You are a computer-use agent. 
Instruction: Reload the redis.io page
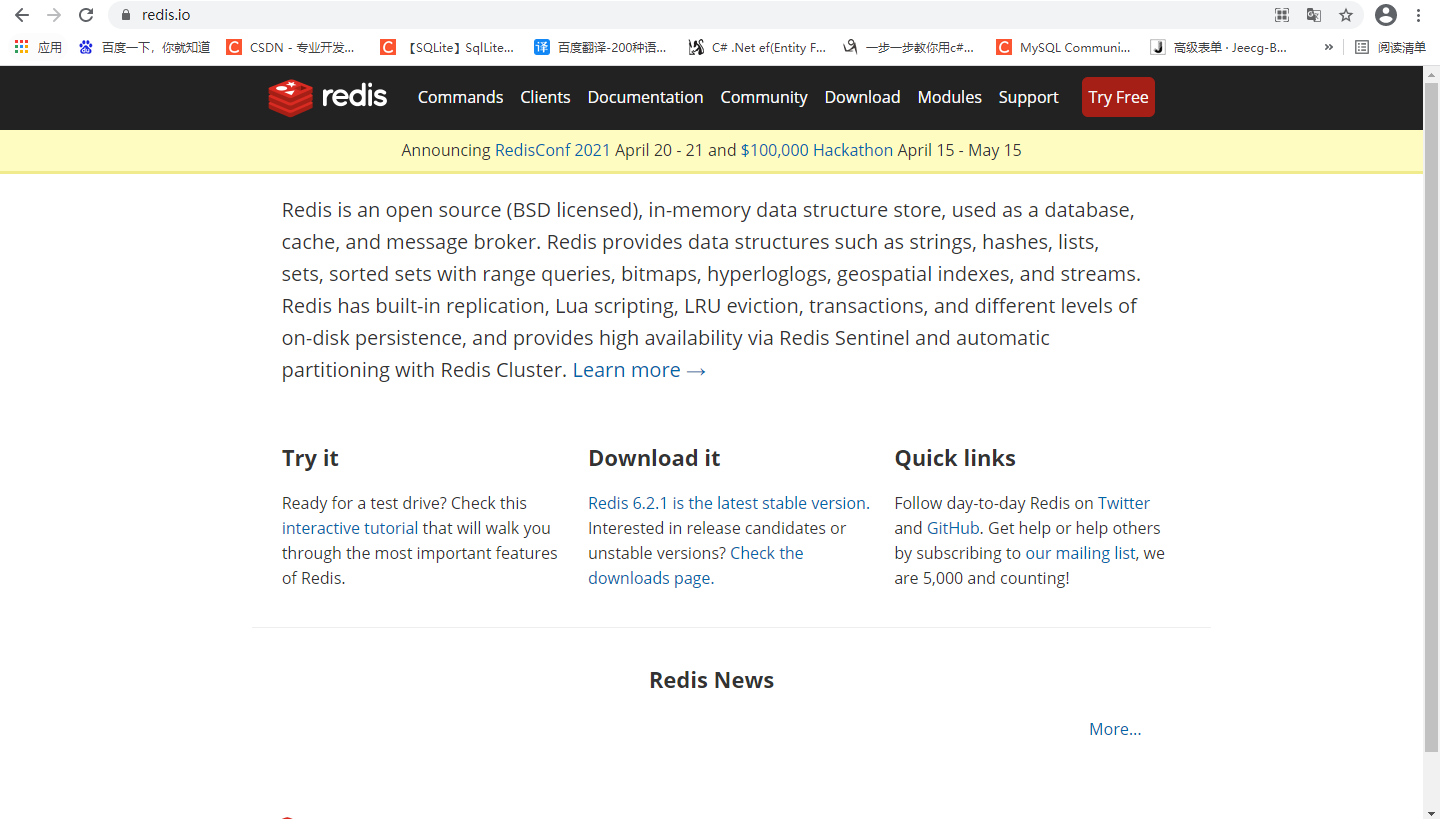point(86,15)
